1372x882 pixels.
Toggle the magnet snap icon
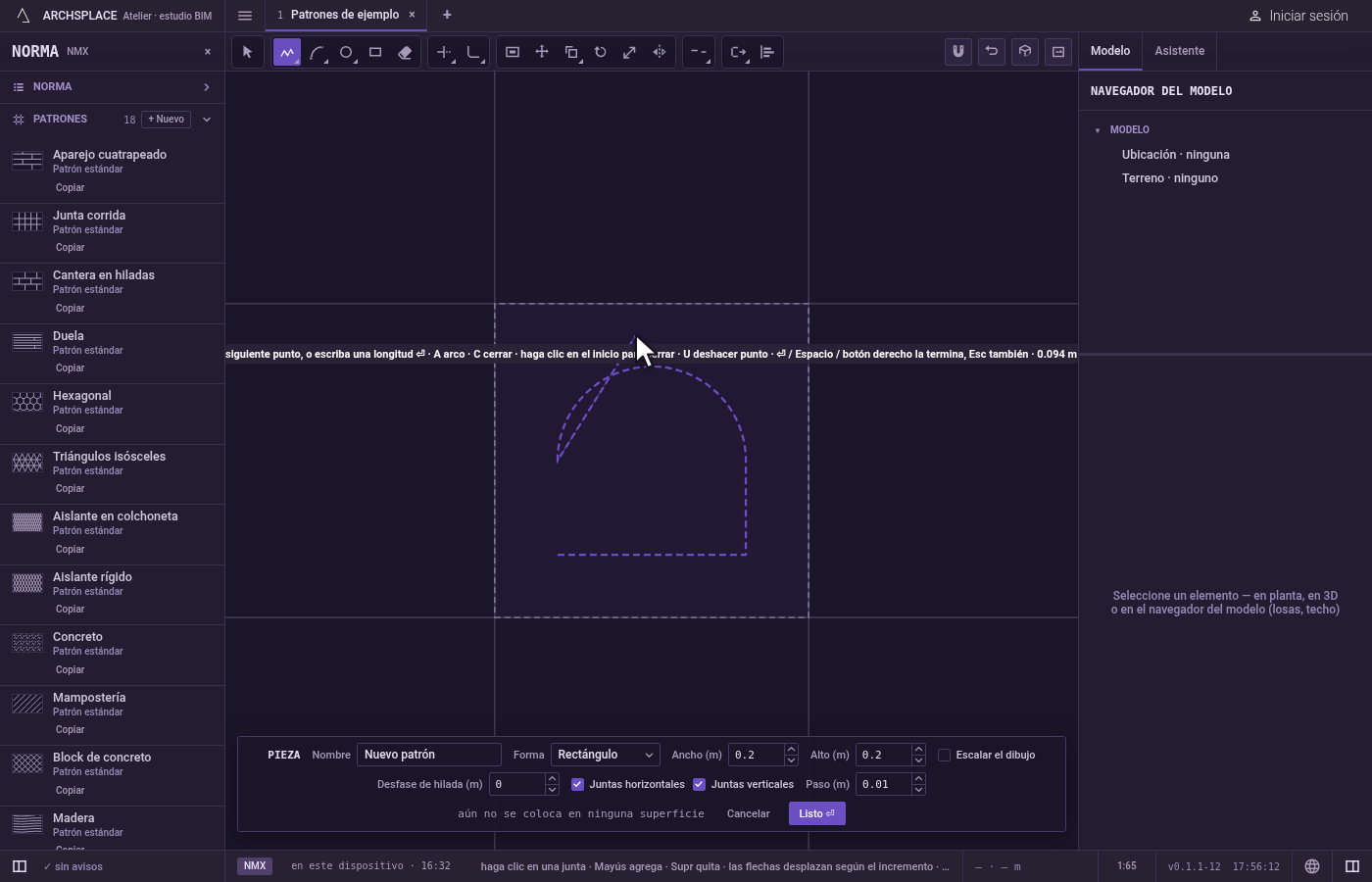click(x=958, y=52)
